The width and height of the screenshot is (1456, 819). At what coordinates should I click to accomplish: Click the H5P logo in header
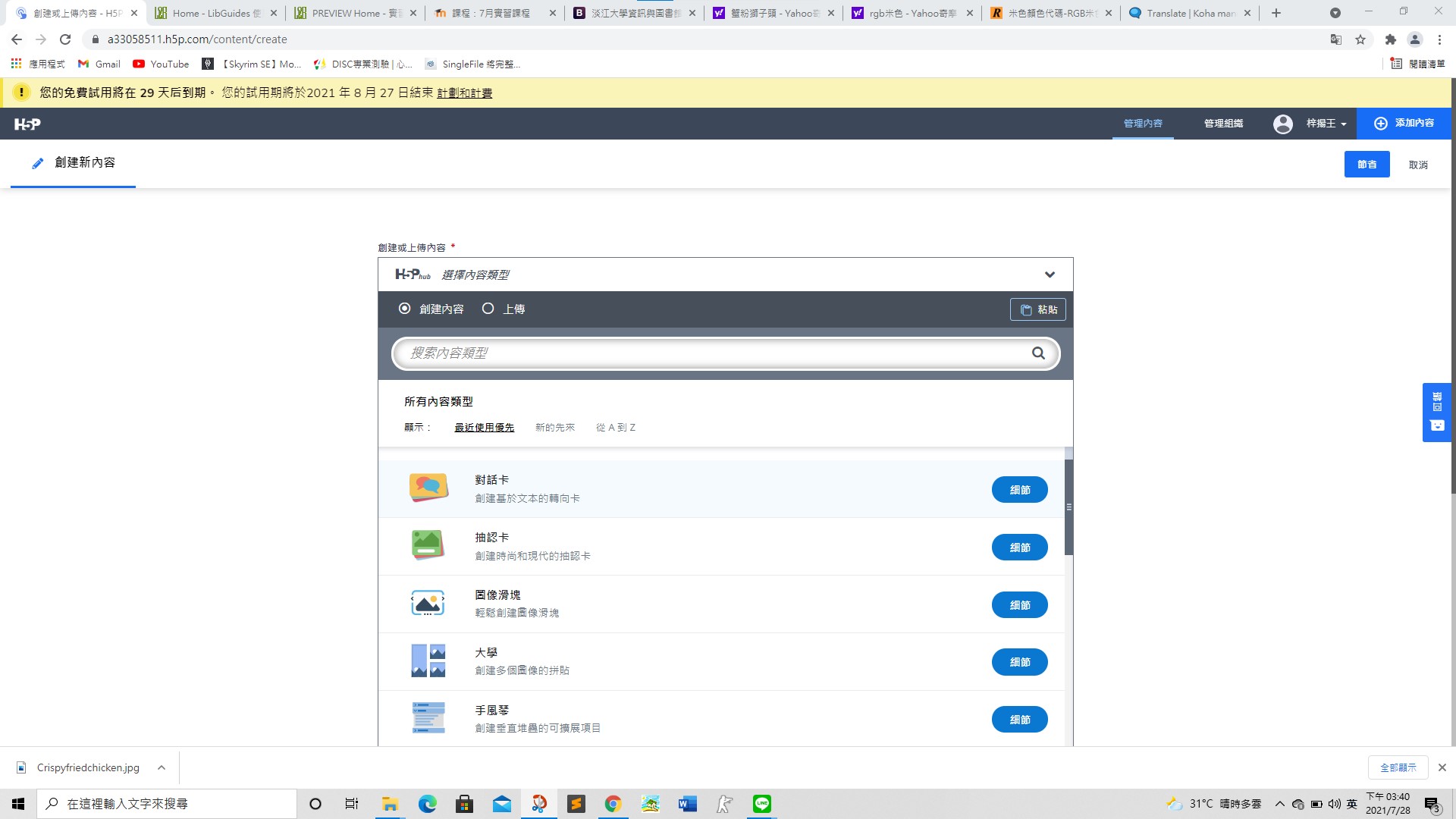click(x=27, y=124)
